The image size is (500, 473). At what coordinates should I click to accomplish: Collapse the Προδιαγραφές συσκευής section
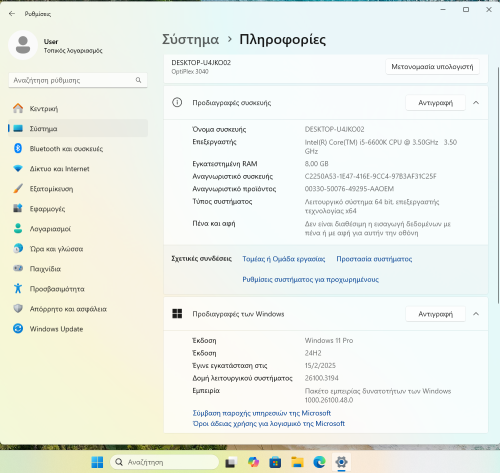[x=476, y=103]
